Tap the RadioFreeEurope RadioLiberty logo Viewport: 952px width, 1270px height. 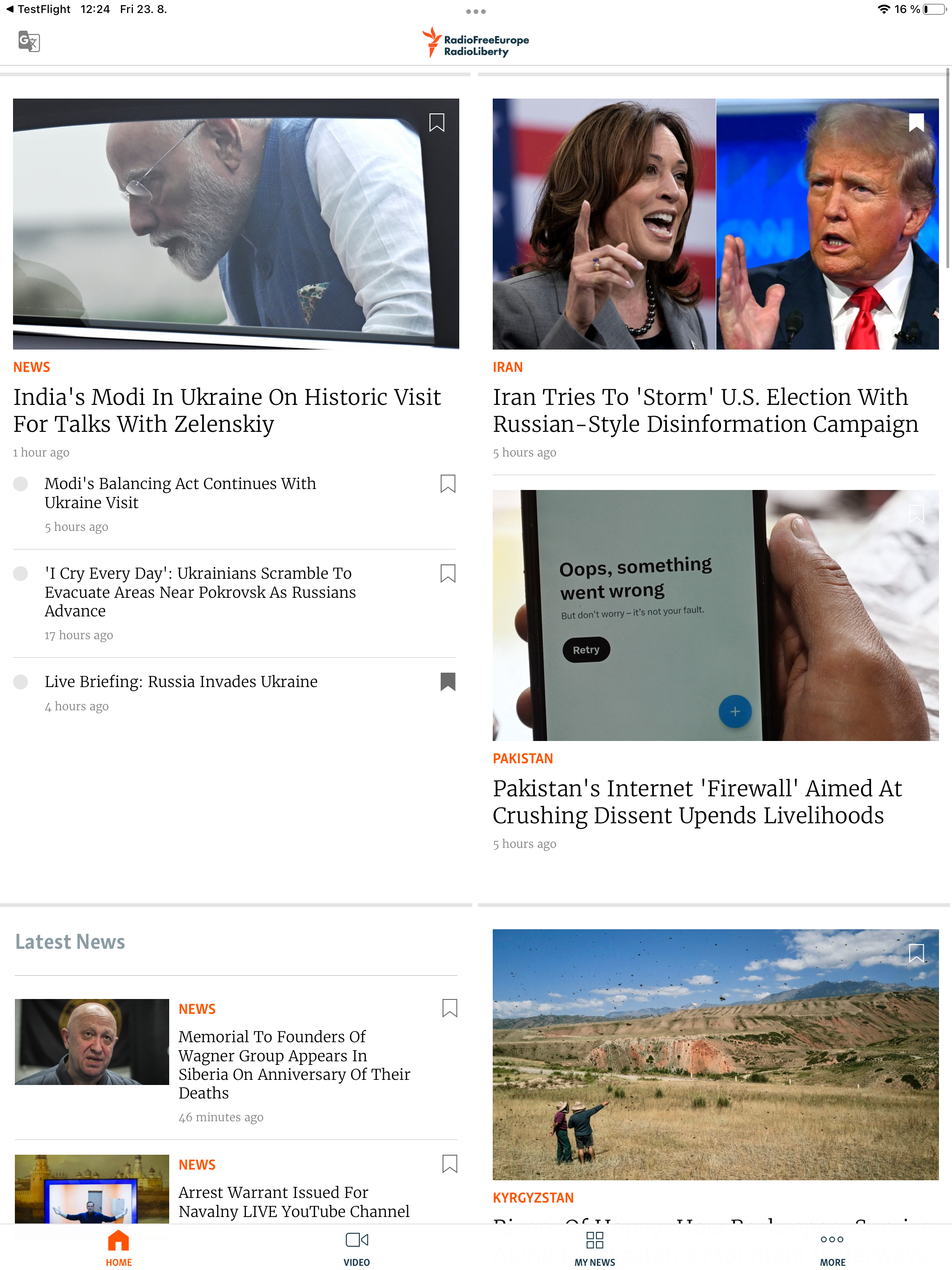tap(476, 42)
